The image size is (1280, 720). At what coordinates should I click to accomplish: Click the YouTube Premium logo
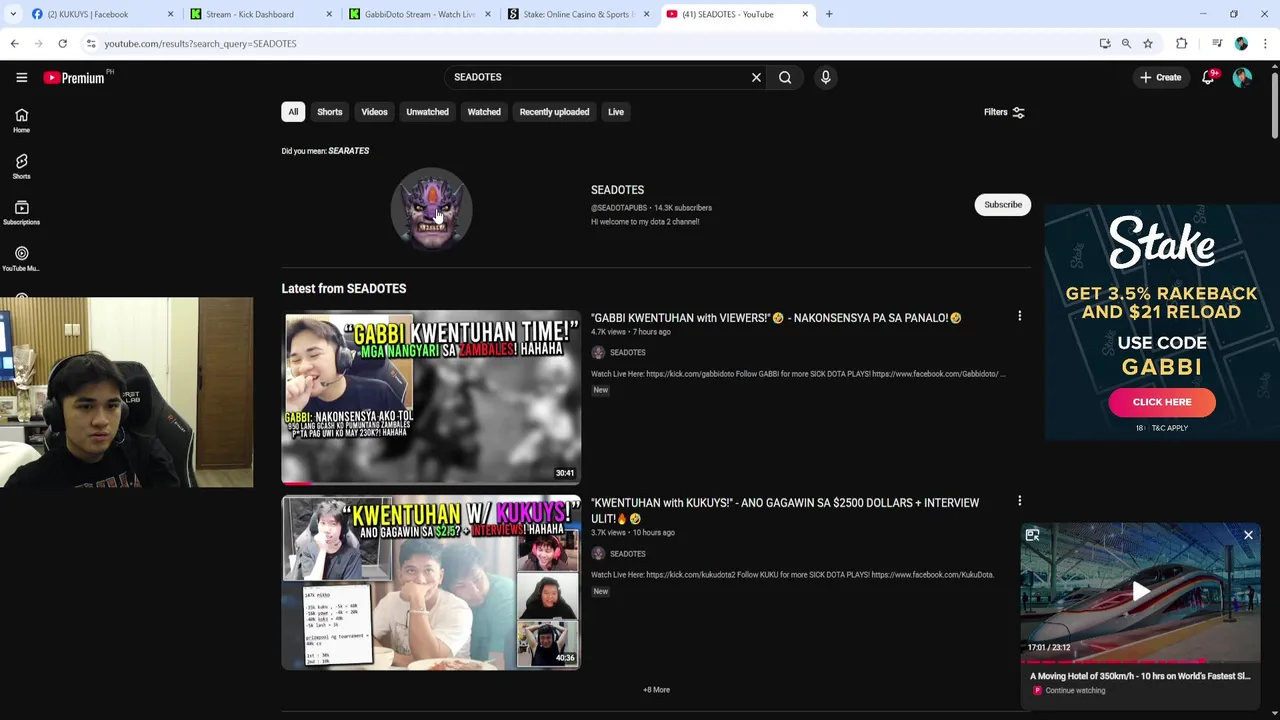click(x=75, y=77)
